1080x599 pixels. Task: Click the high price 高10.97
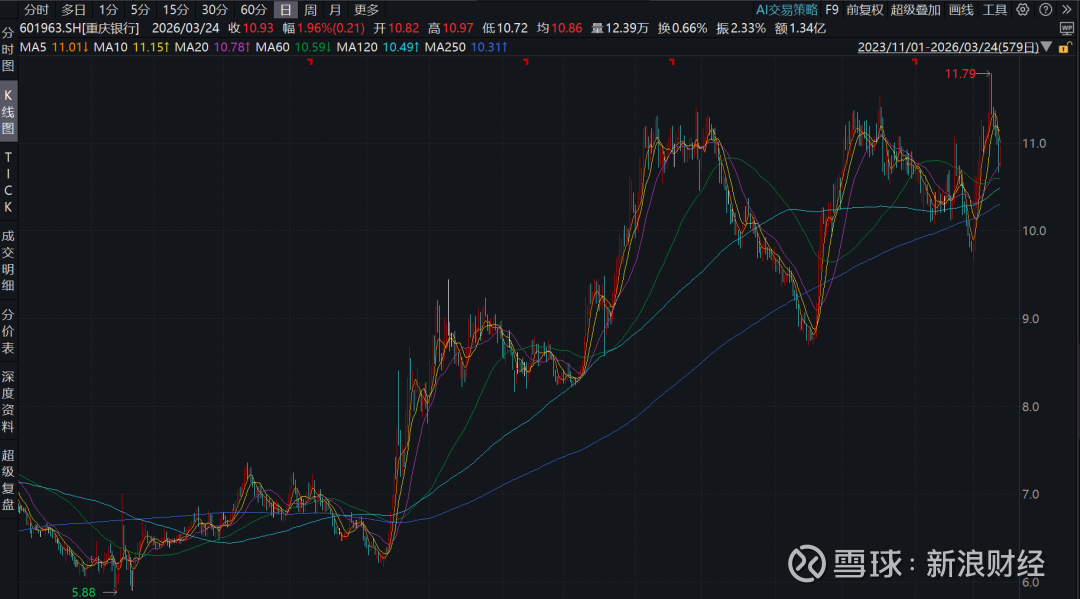pos(450,28)
